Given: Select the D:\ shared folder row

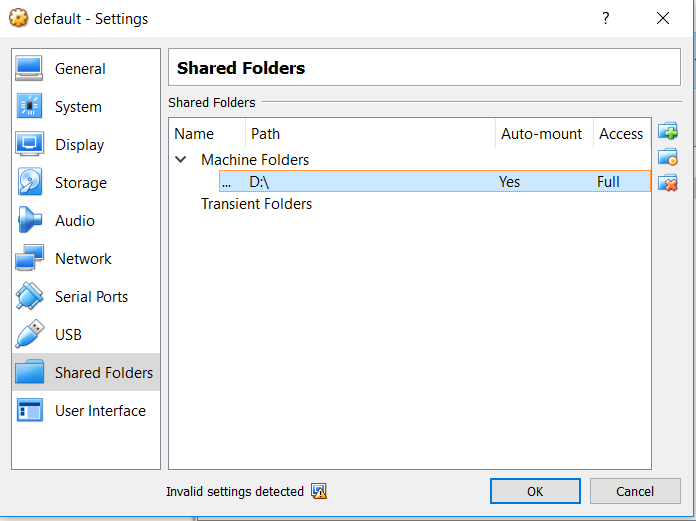Looking at the screenshot, I should pyautogui.click(x=400, y=182).
